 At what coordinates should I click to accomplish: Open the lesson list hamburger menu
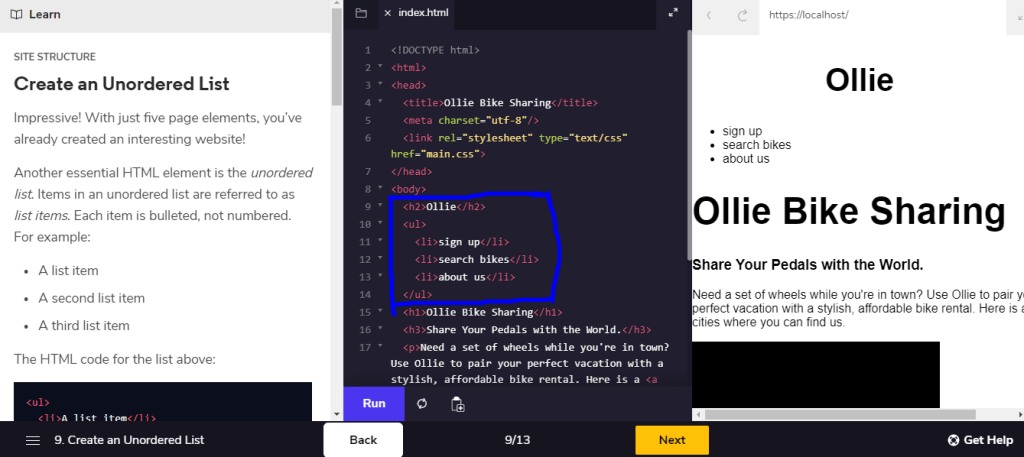33,440
